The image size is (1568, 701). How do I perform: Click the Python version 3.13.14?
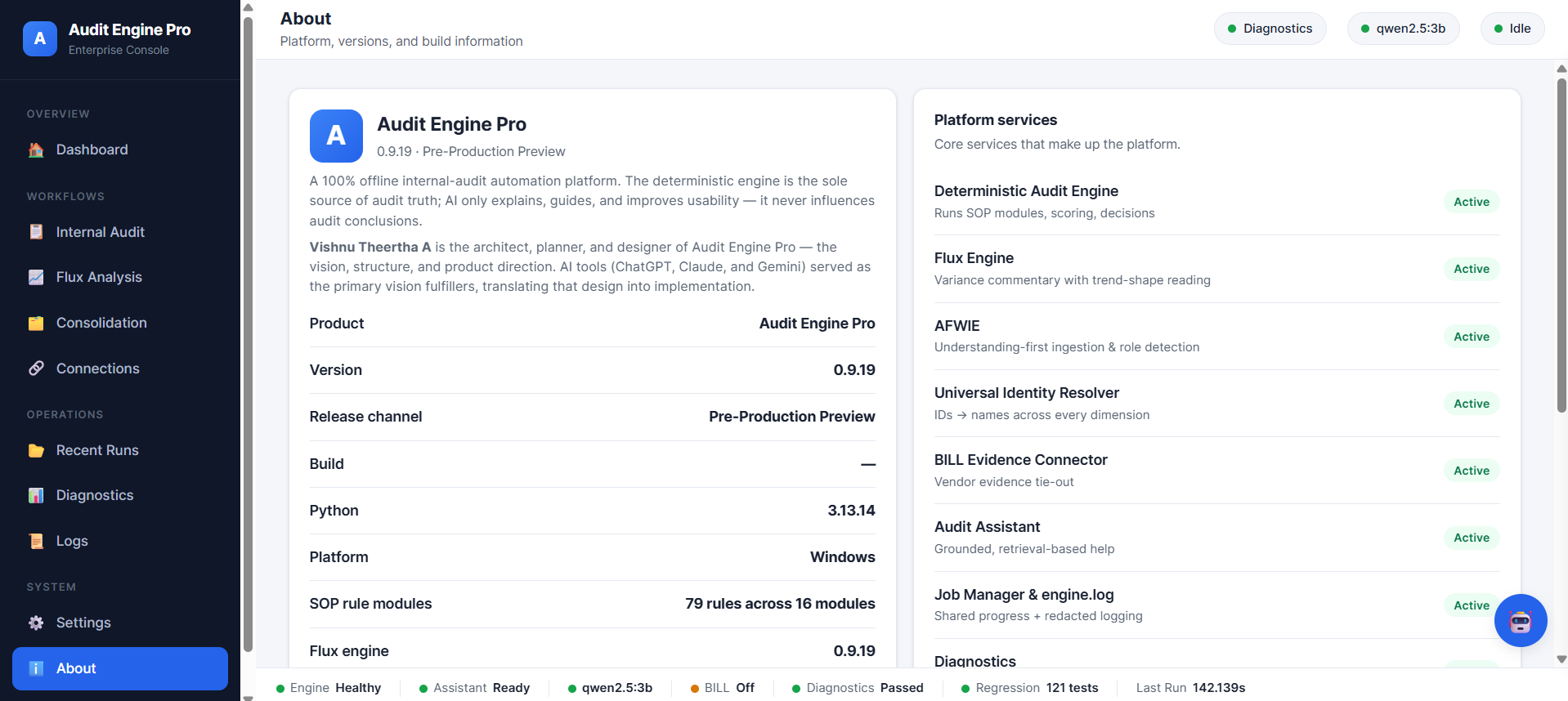pos(851,511)
